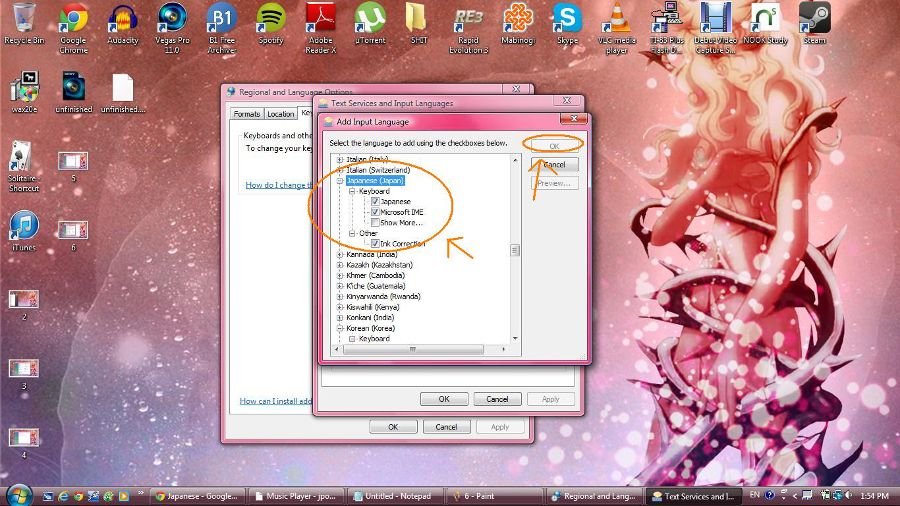Open Google Chrome desktop shortcut
900x506 pixels.
point(73,20)
